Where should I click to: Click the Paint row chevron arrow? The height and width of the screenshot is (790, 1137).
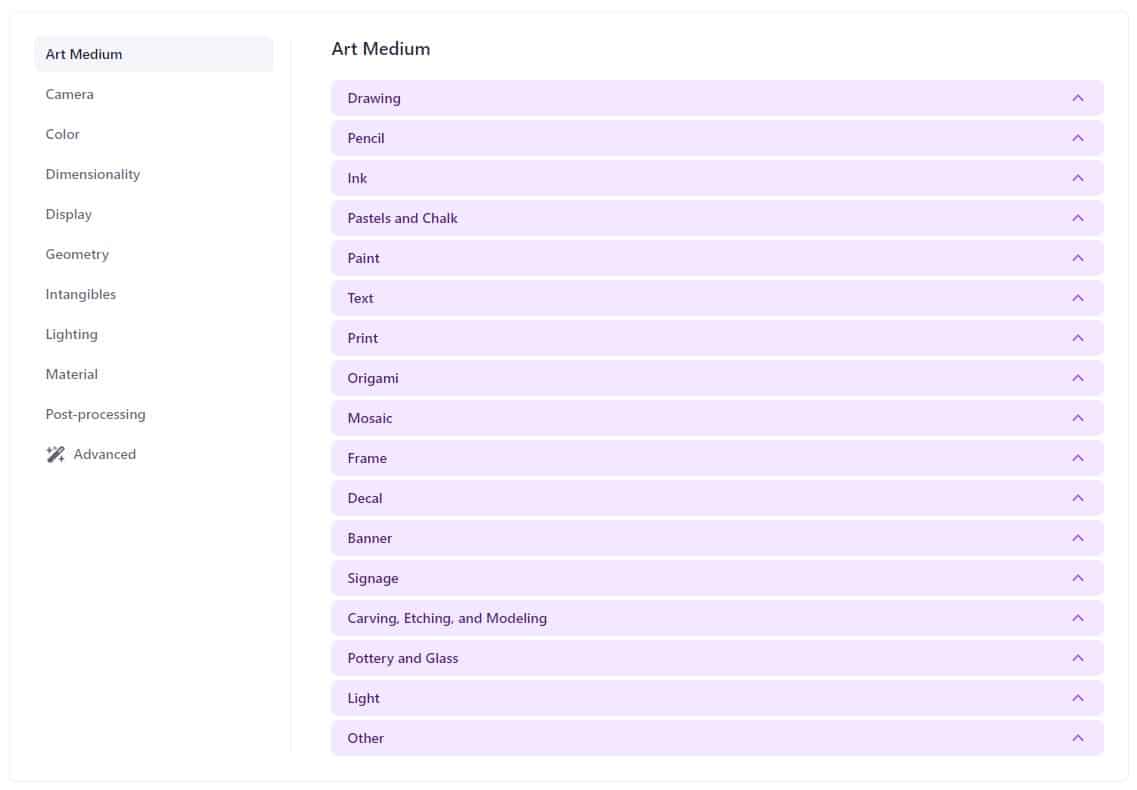point(1077,258)
